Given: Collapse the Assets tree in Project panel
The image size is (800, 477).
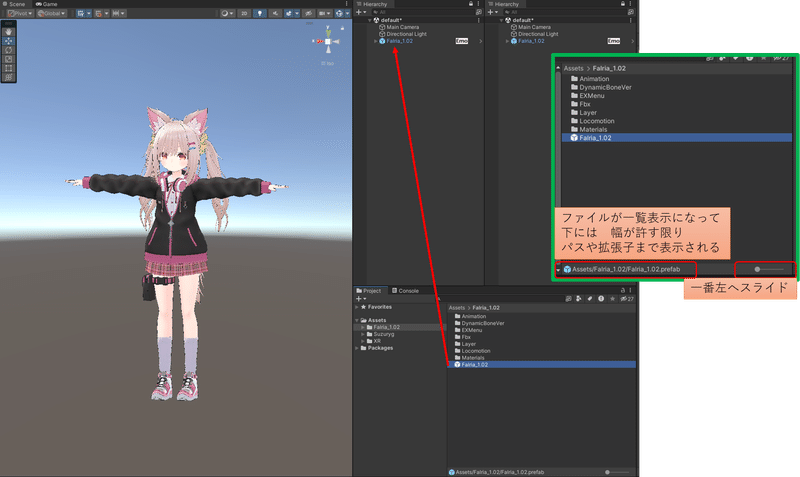Looking at the screenshot, I should (357, 320).
